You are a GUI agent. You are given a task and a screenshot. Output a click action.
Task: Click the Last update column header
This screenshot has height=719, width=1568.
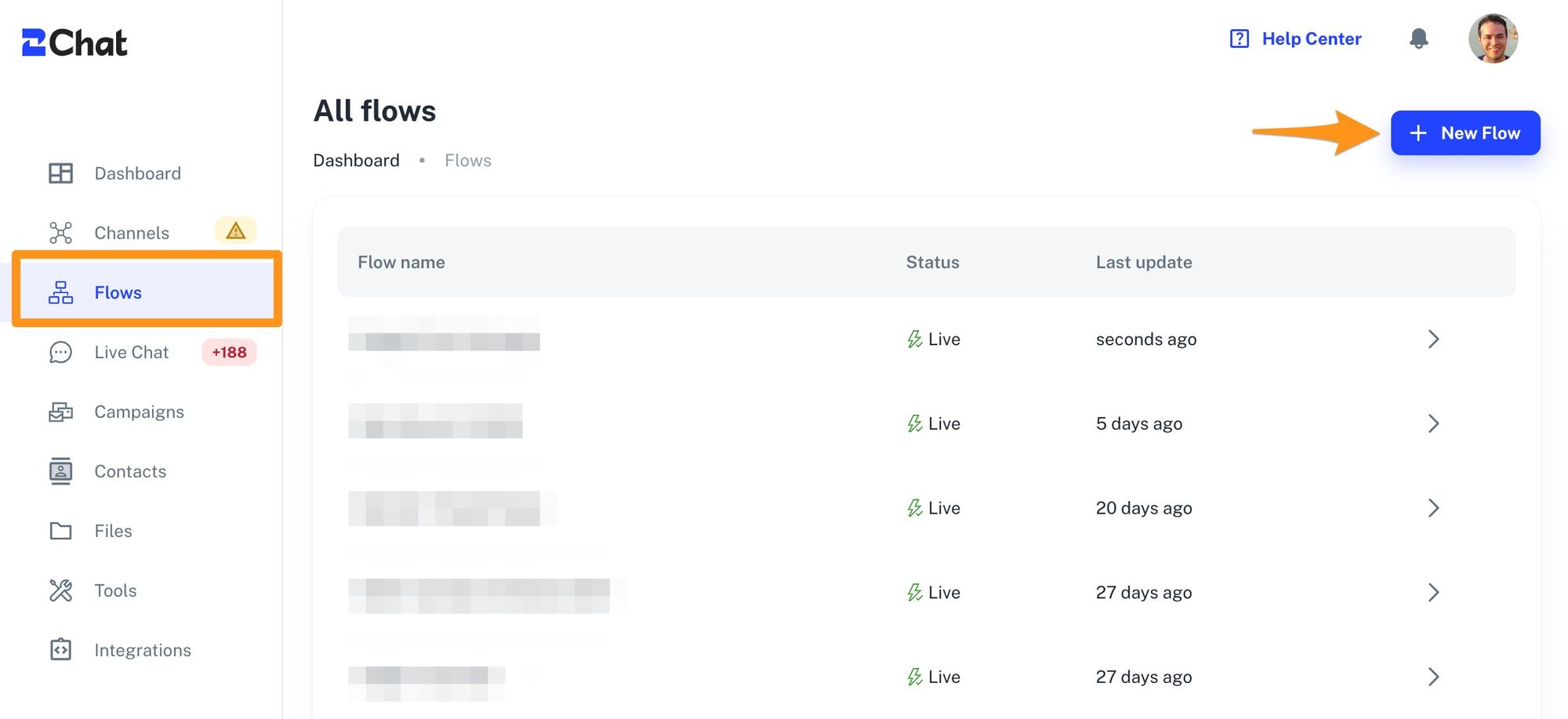pyautogui.click(x=1144, y=262)
